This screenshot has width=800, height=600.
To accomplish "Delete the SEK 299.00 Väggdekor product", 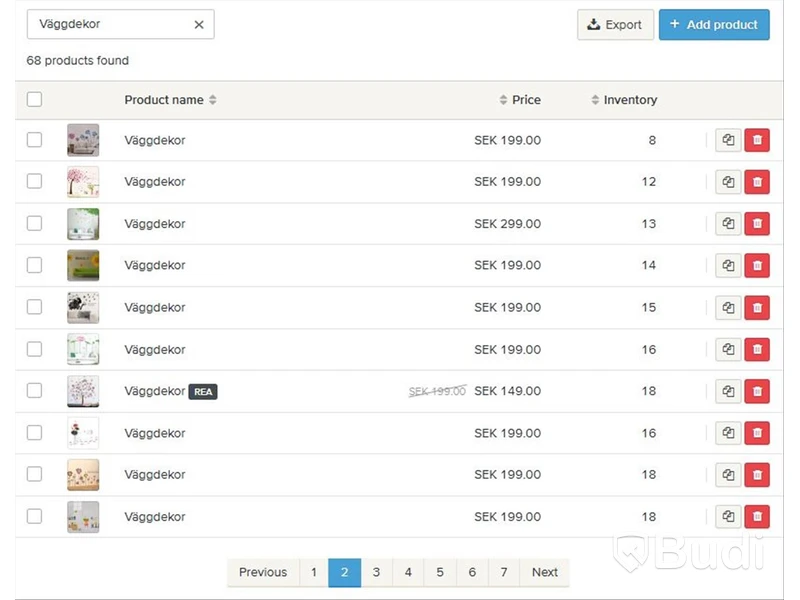I will click(757, 223).
